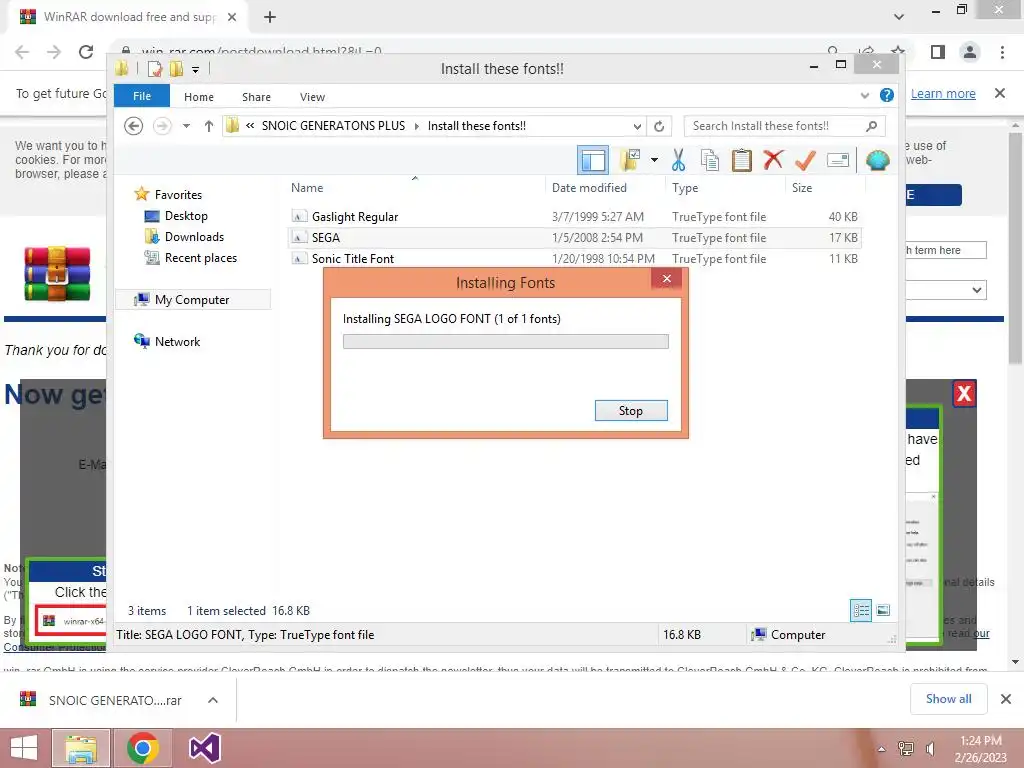Expand the Explorer ribbon chevron
Image resolution: width=1024 pixels, height=768 pixels.
(x=865, y=95)
